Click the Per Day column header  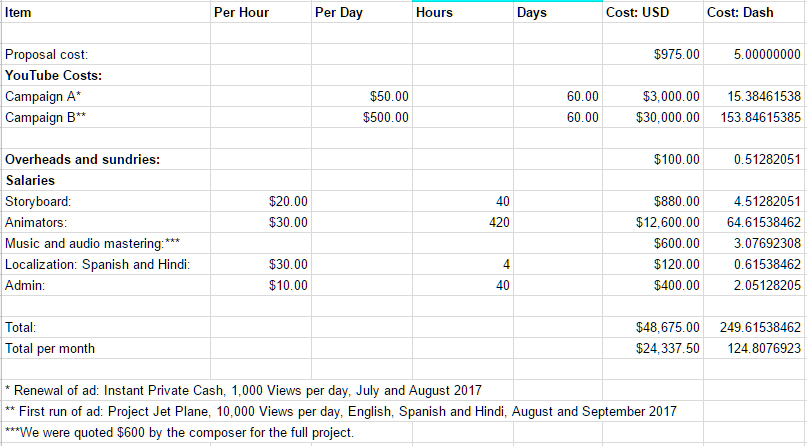point(362,12)
